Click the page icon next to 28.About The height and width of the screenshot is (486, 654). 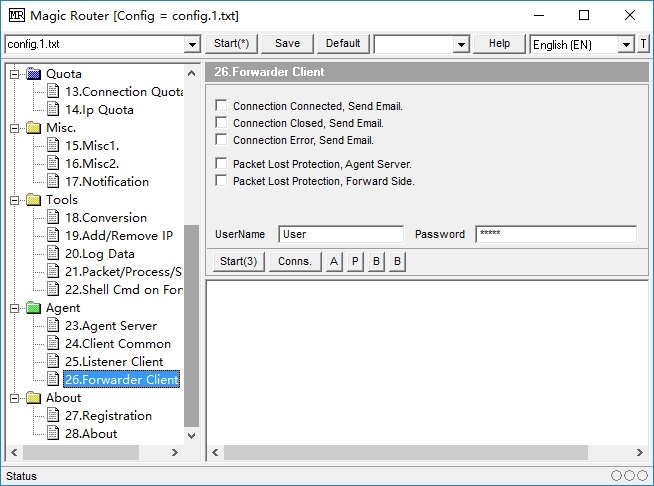tap(53, 433)
